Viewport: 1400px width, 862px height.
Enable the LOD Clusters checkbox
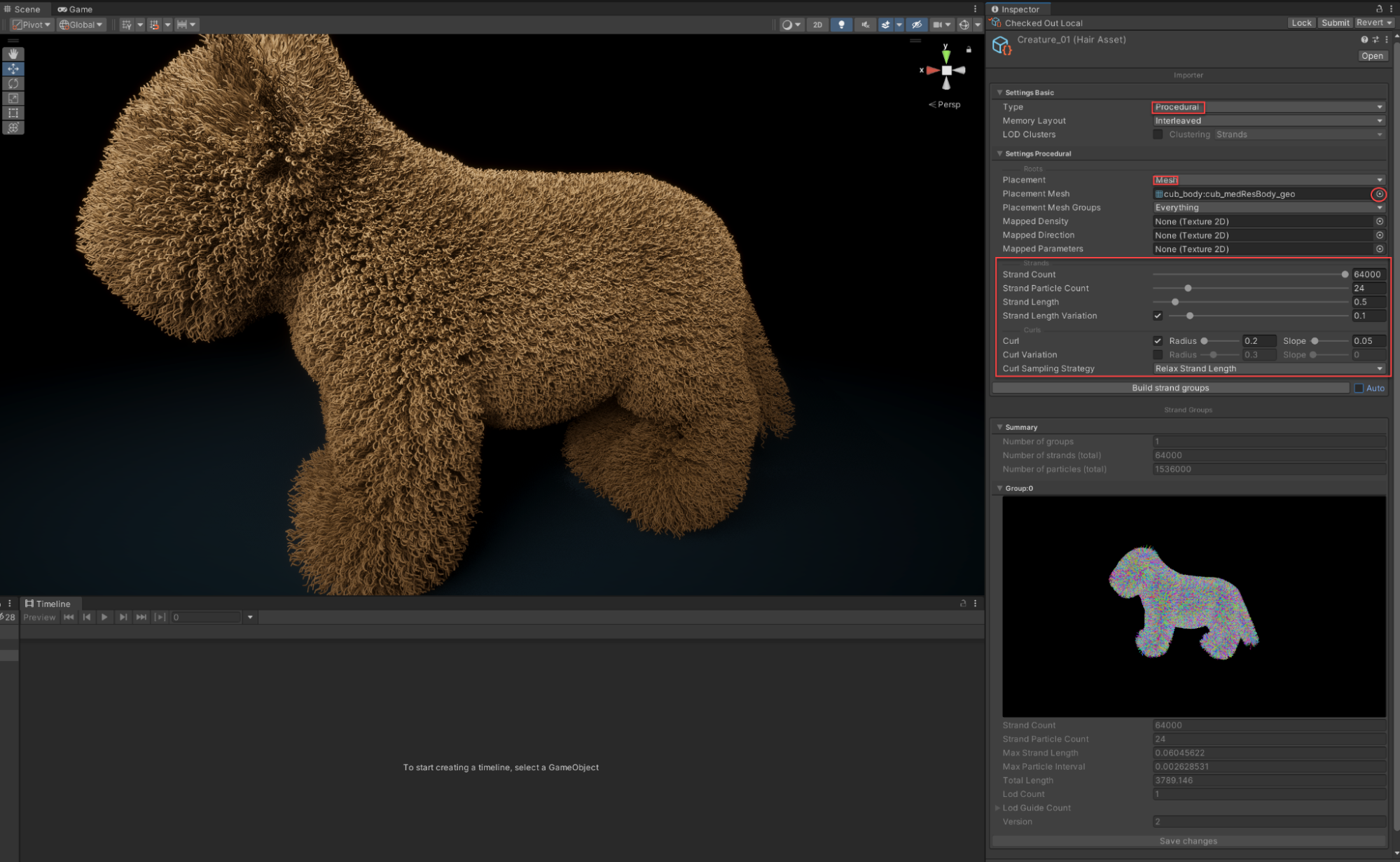tap(1158, 134)
